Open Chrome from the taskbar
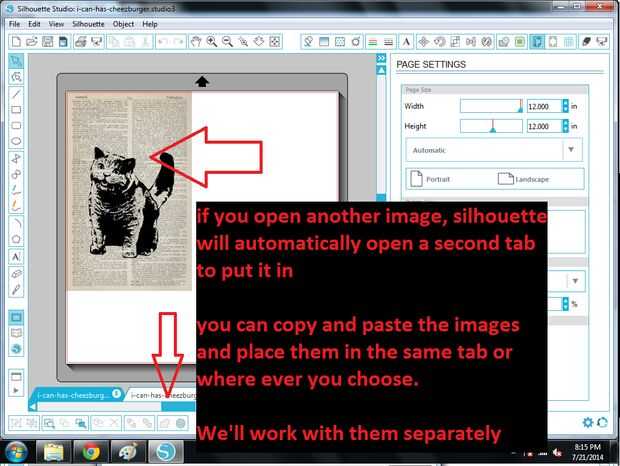Screen dimensions: 620x466 pos(91,452)
